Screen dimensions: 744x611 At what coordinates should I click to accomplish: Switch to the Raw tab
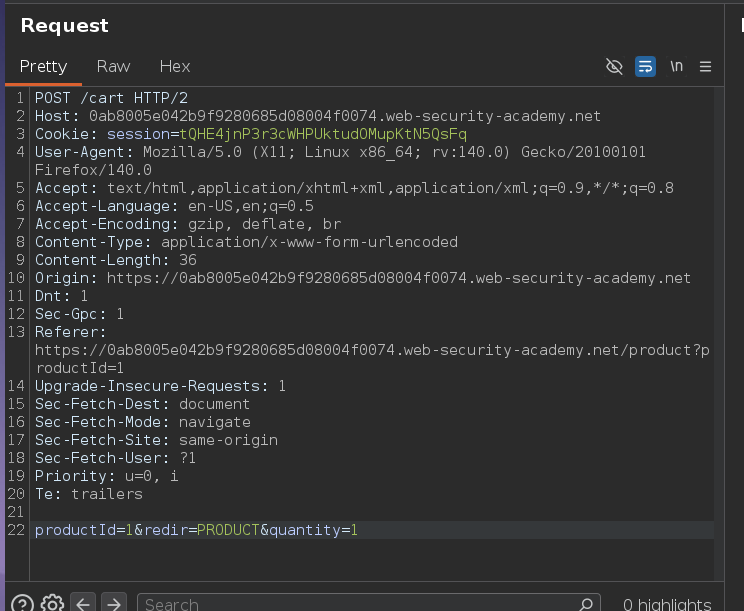[113, 66]
